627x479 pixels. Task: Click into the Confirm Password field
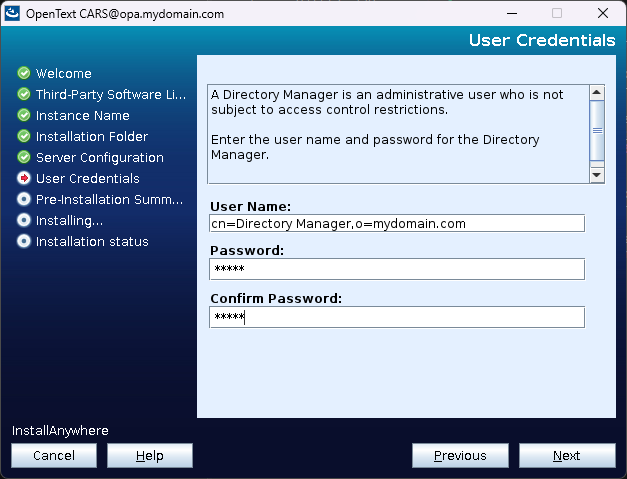pyautogui.click(x=396, y=317)
